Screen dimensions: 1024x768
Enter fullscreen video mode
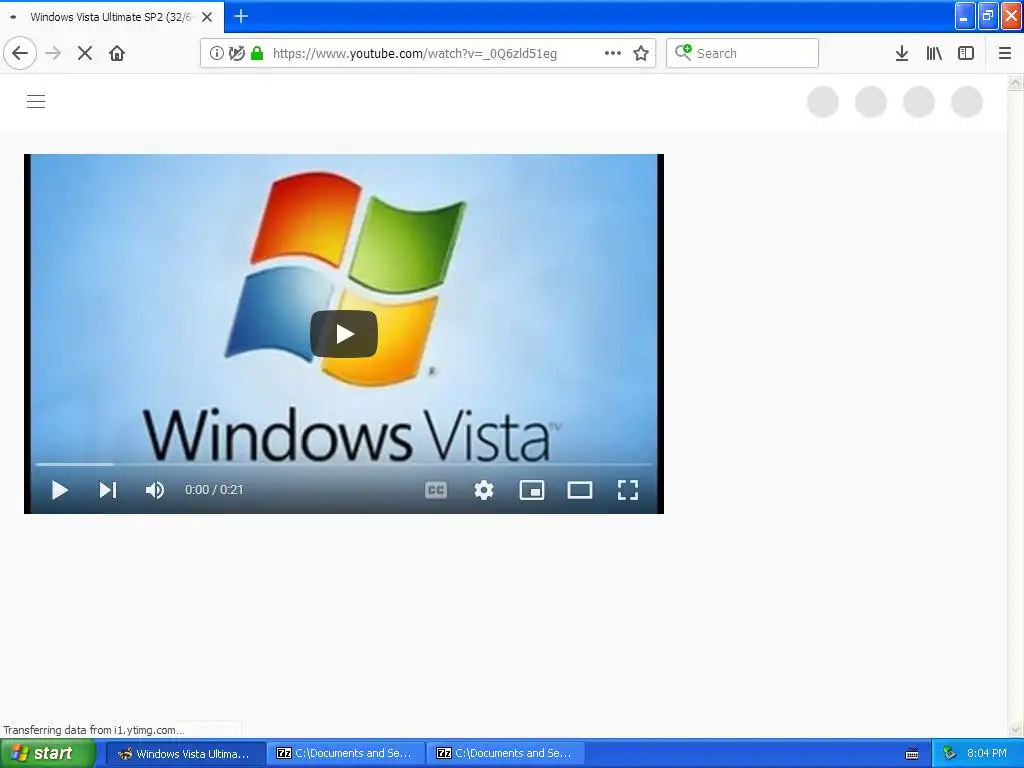coord(628,490)
